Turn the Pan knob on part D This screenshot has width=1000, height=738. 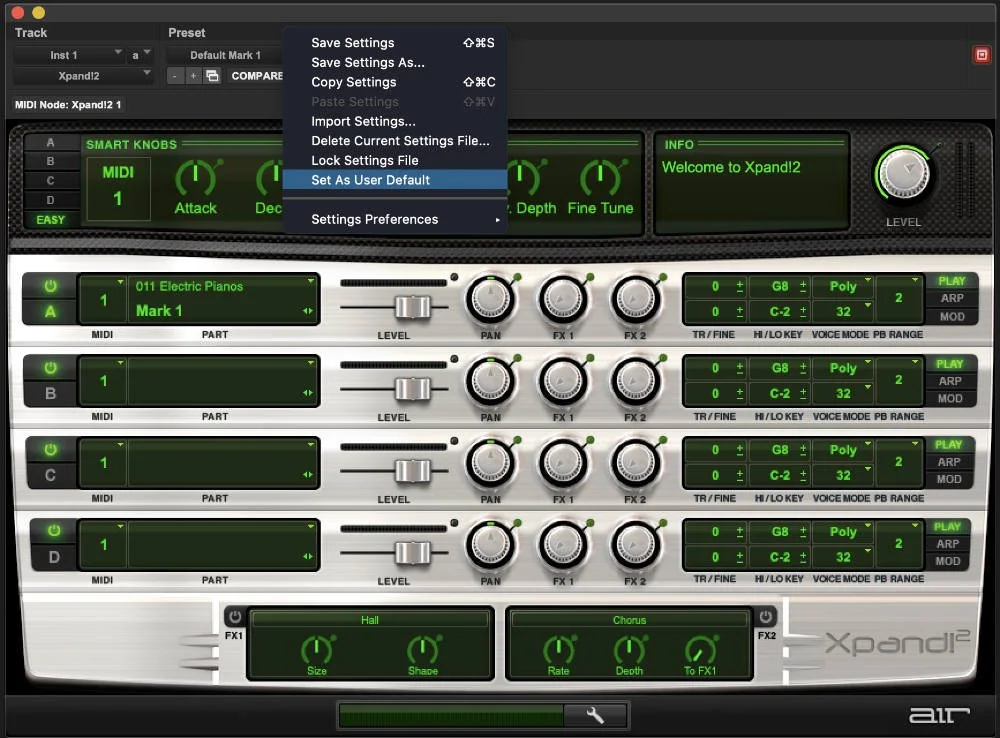490,545
